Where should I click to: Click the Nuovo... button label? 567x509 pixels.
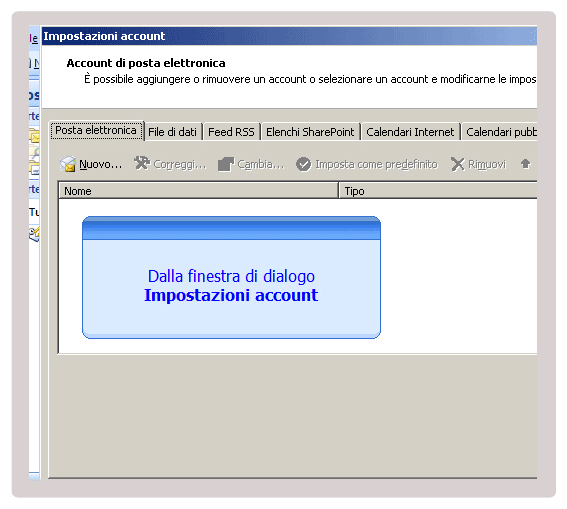tap(101, 164)
